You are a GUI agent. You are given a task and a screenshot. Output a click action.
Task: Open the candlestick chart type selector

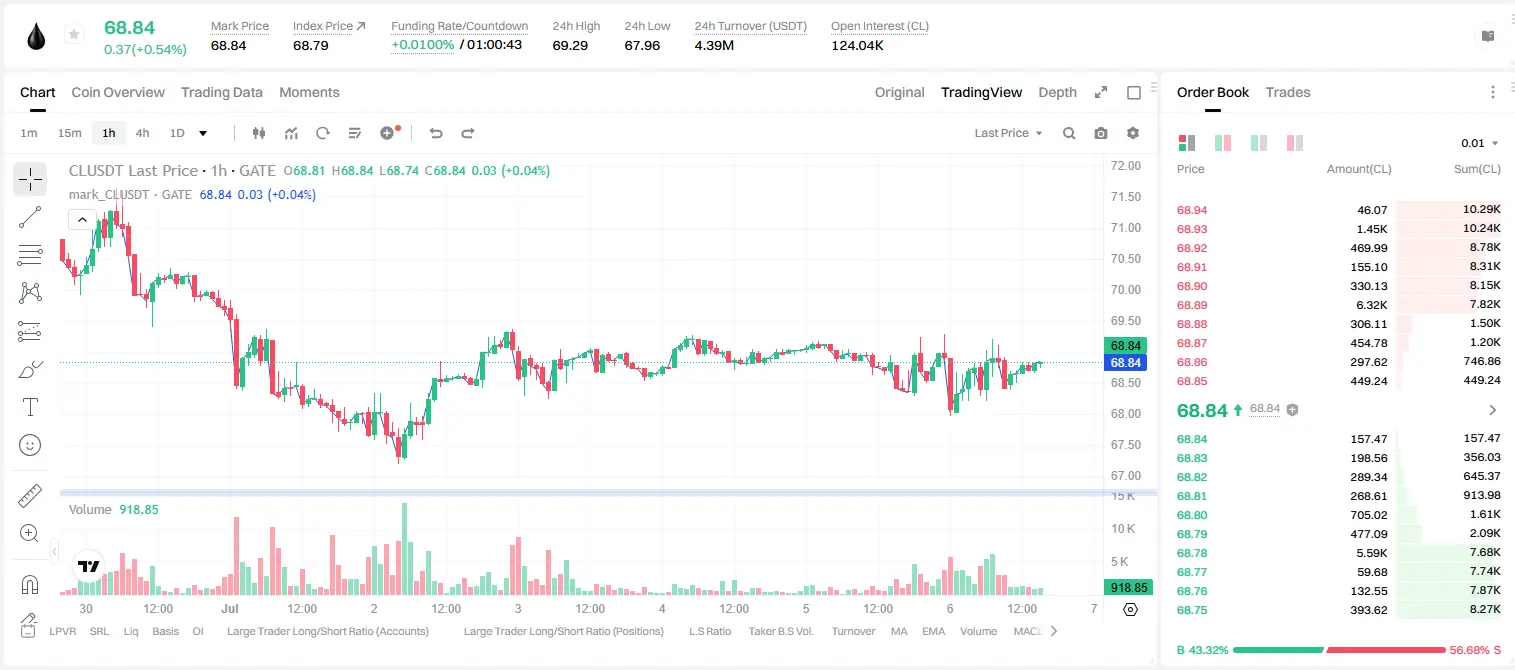(x=259, y=133)
